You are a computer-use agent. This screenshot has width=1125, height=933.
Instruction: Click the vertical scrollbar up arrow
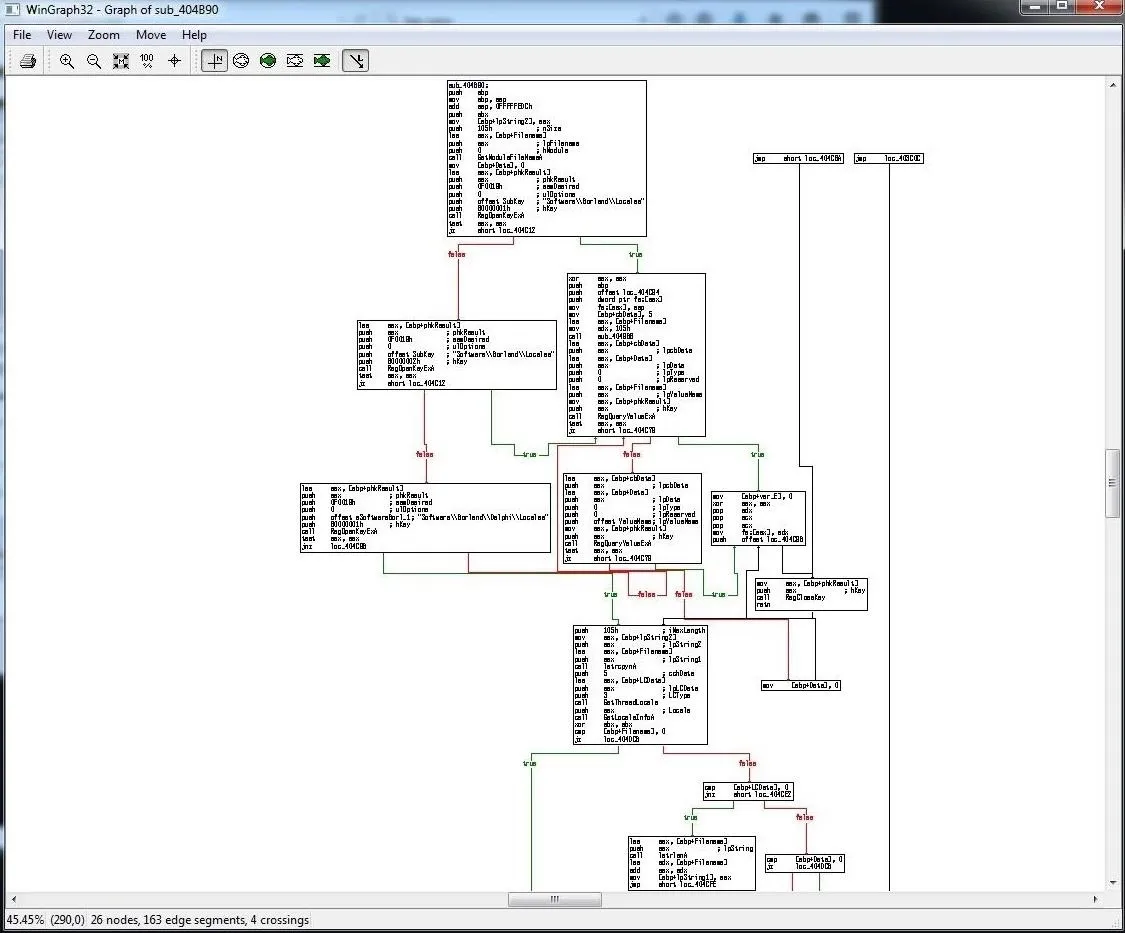(x=1113, y=84)
